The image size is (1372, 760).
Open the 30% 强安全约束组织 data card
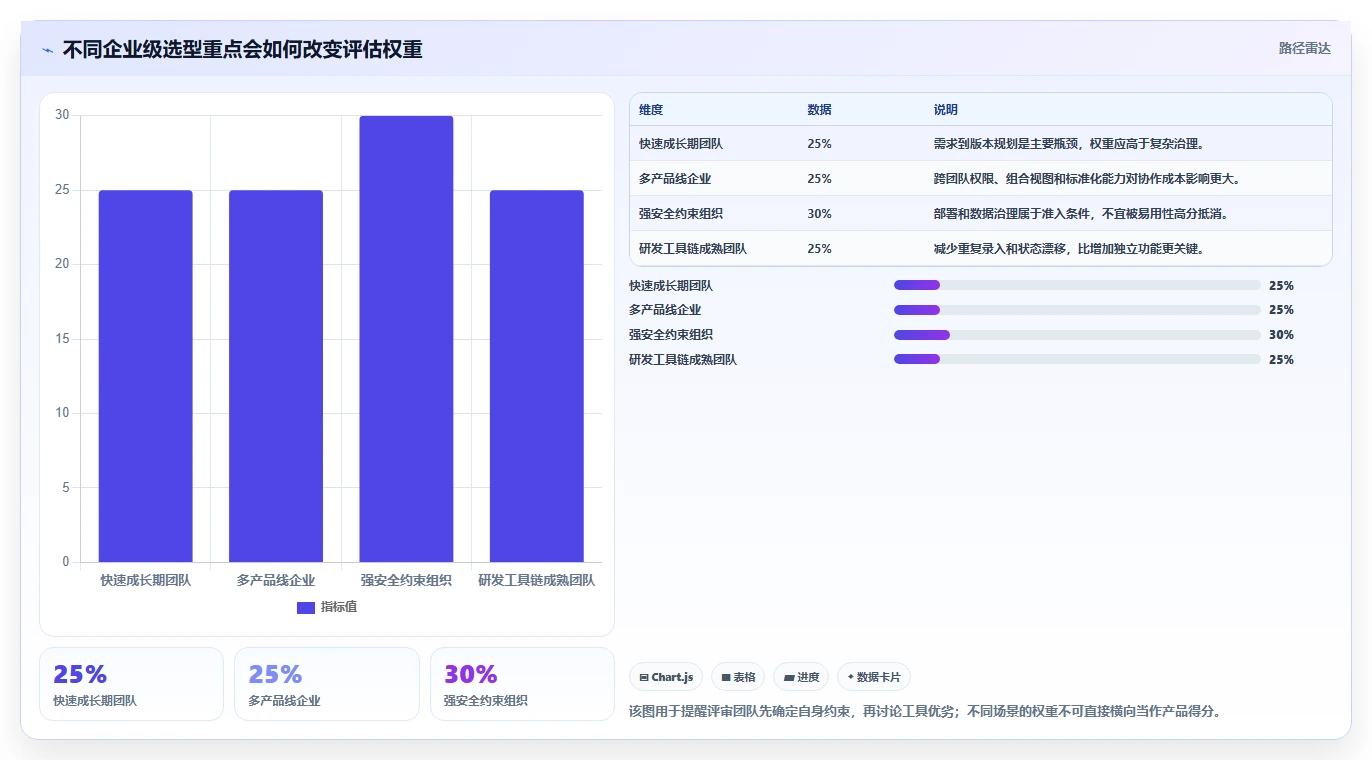pos(522,684)
